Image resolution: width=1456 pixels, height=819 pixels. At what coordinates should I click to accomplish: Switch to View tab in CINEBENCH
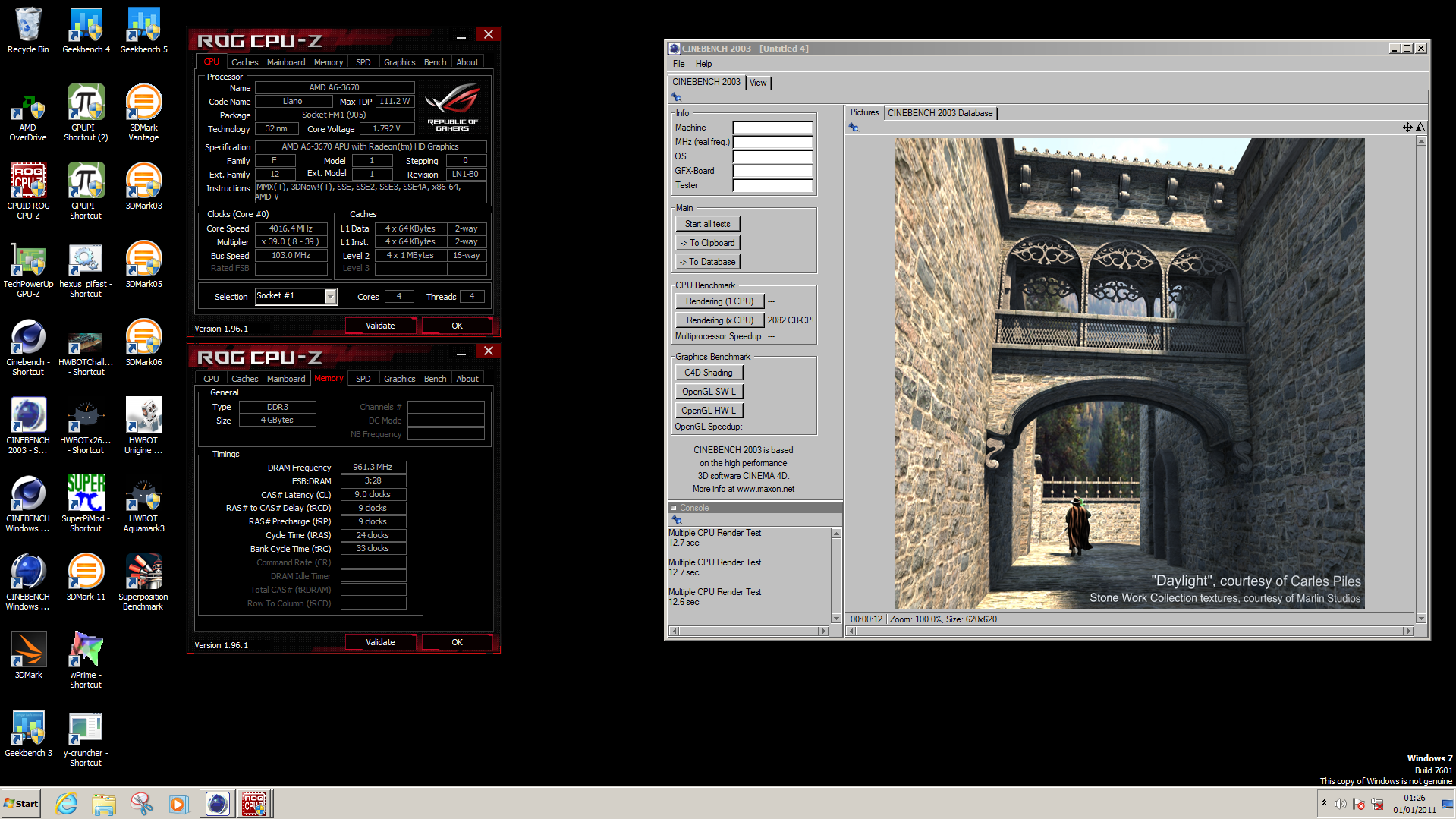tap(758, 83)
